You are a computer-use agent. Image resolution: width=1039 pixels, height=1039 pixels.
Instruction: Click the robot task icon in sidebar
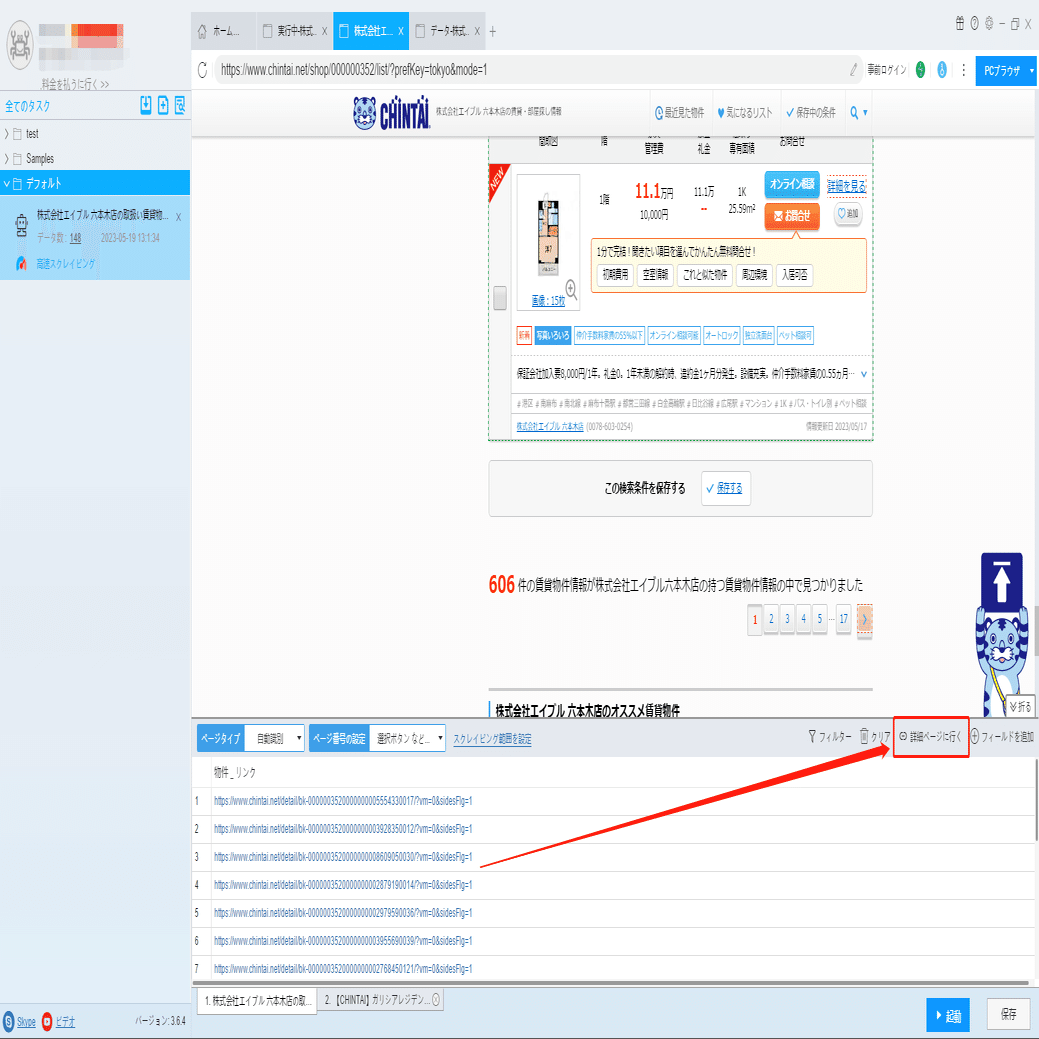[22, 226]
